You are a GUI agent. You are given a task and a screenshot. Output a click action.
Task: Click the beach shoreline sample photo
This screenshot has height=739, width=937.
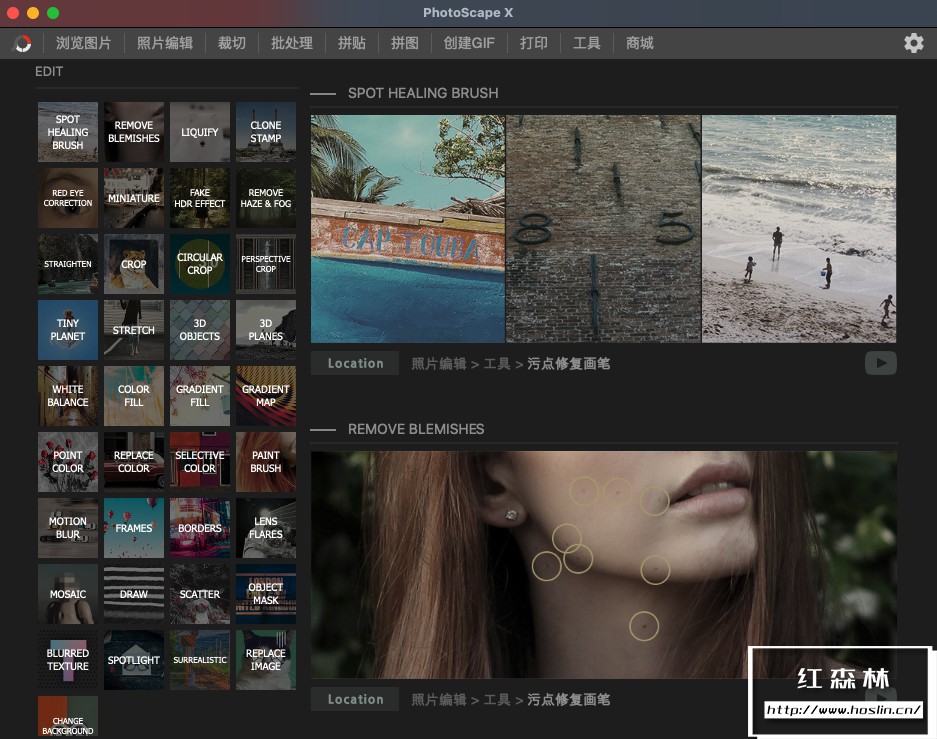tap(799, 229)
